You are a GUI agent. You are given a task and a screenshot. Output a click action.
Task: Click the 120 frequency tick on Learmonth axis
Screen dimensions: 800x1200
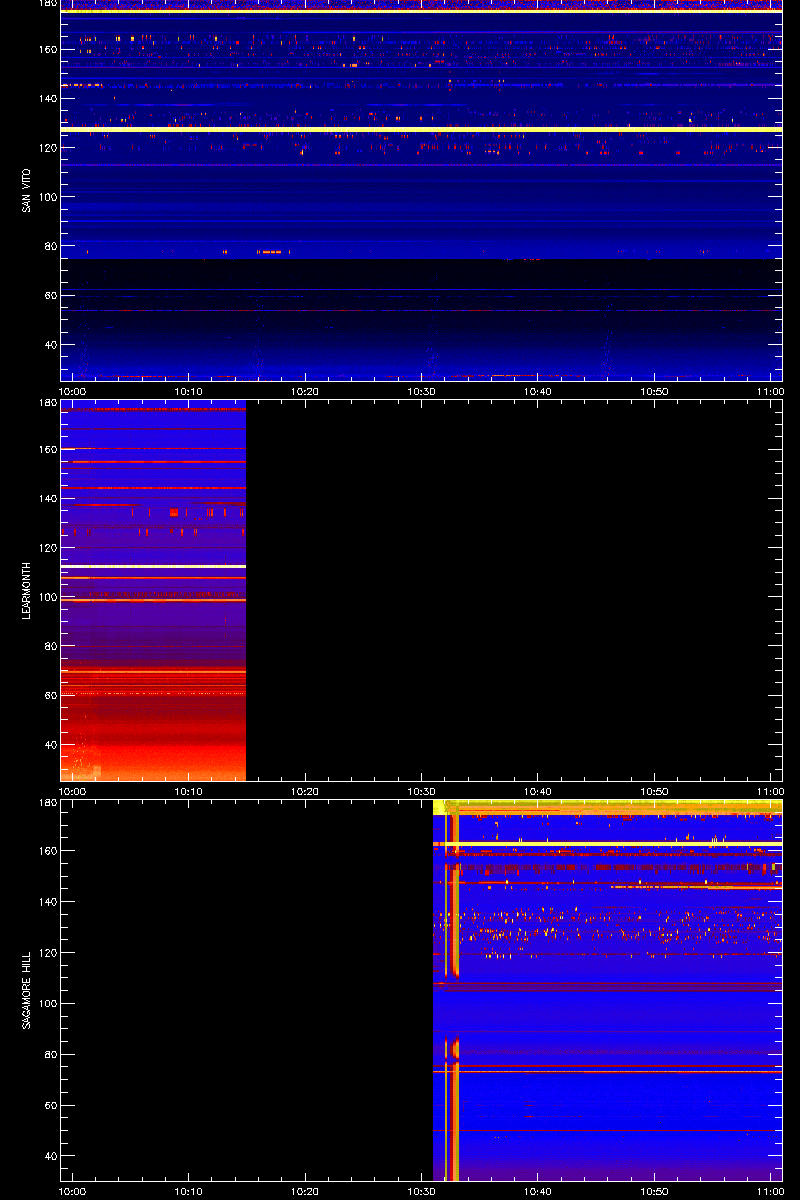tap(47, 547)
